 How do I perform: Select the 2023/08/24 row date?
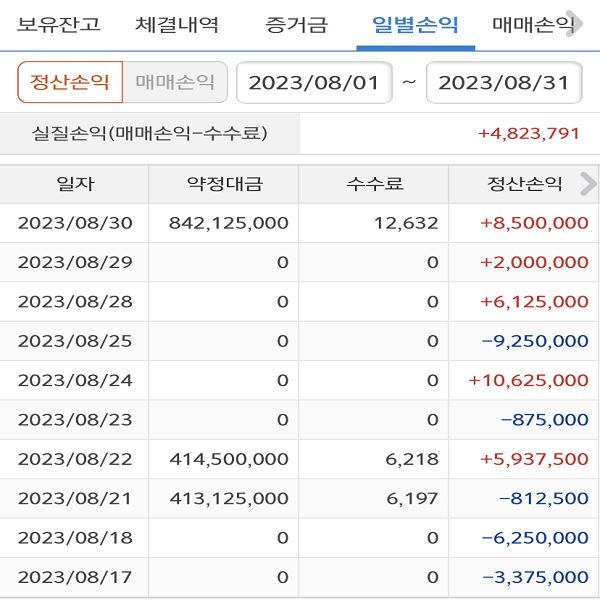coord(75,380)
